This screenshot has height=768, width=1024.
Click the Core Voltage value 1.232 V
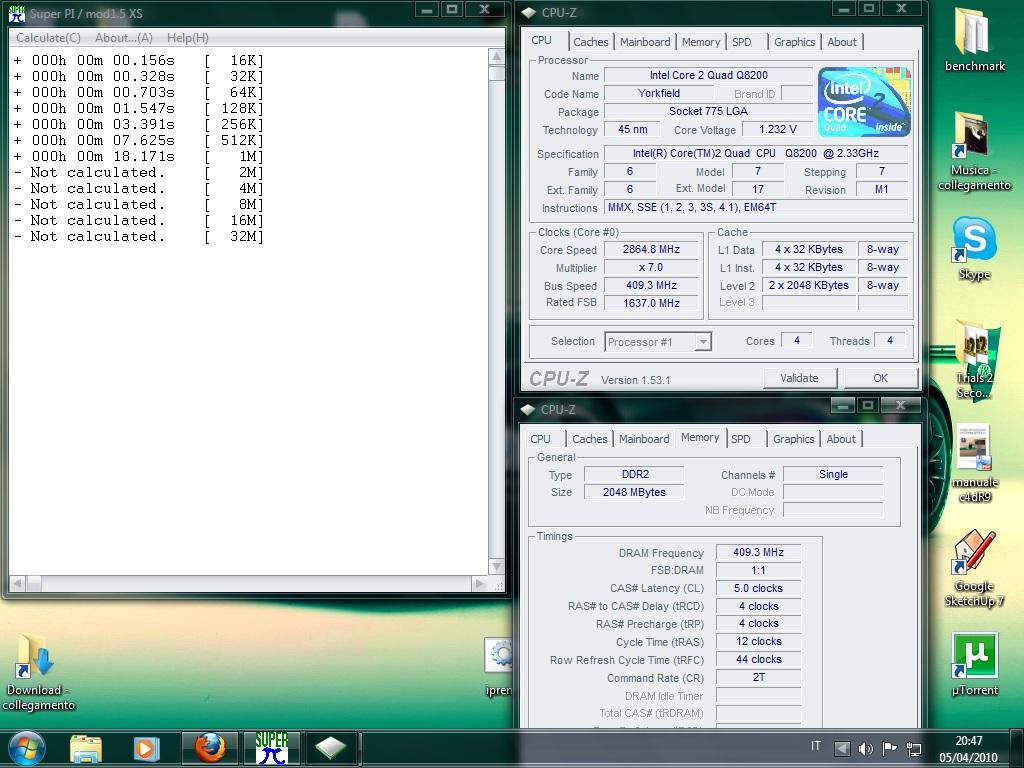pyautogui.click(x=777, y=129)
